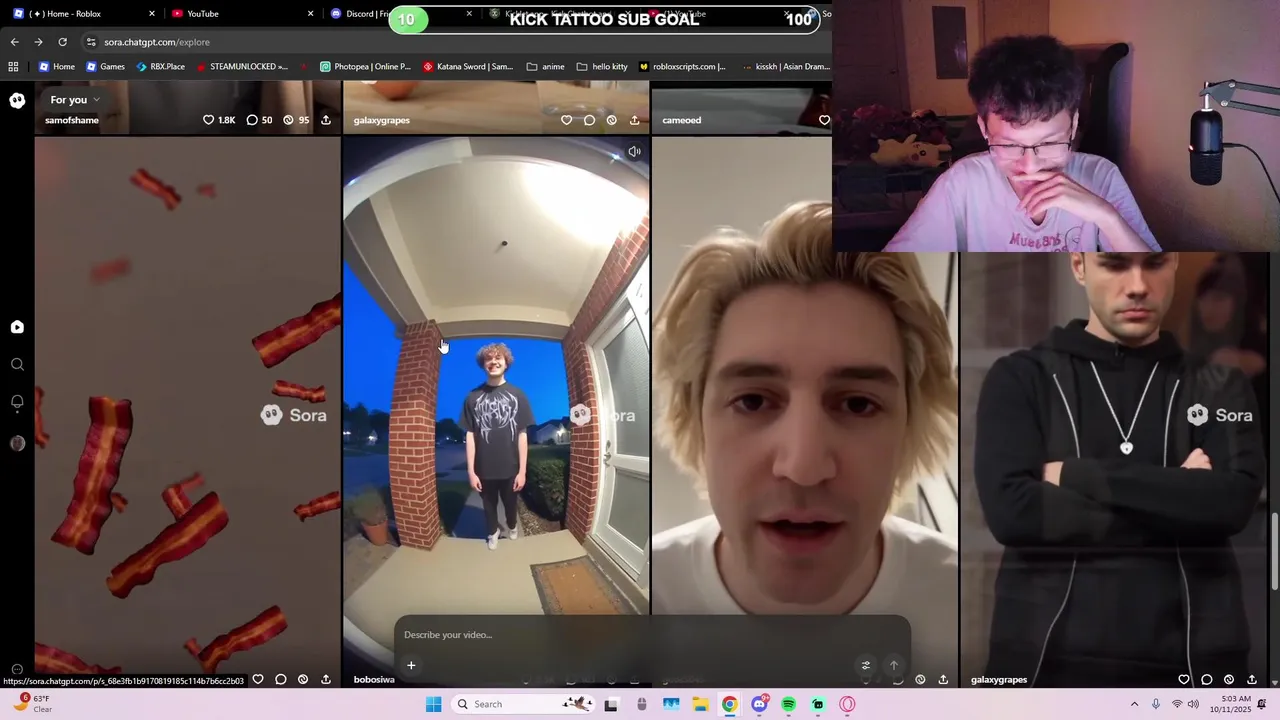Remix the top galaxygrapes video

pyautogui.click(x=611, y=120)
